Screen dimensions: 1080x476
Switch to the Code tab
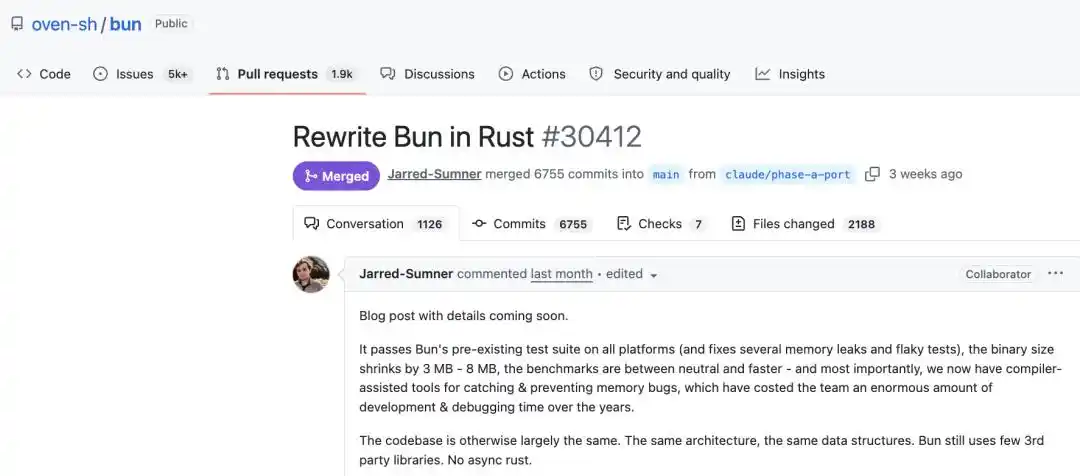(x=44, y=74)
